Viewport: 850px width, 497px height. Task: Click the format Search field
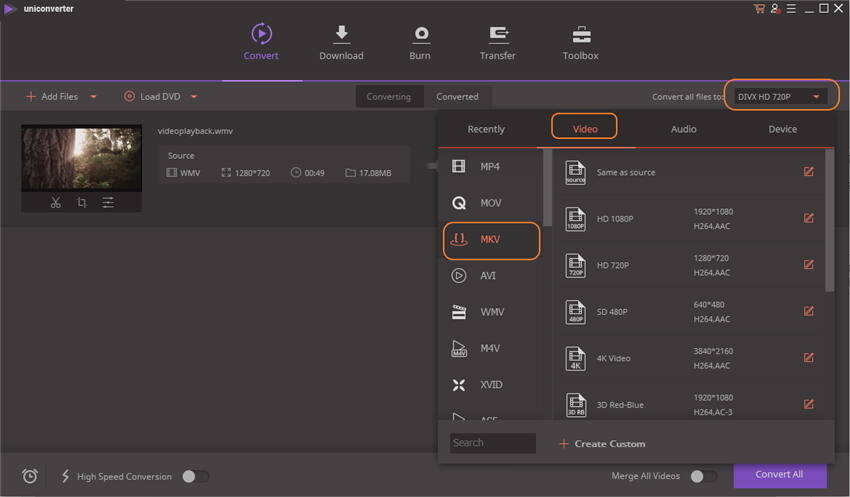click(x=493, y=443)
